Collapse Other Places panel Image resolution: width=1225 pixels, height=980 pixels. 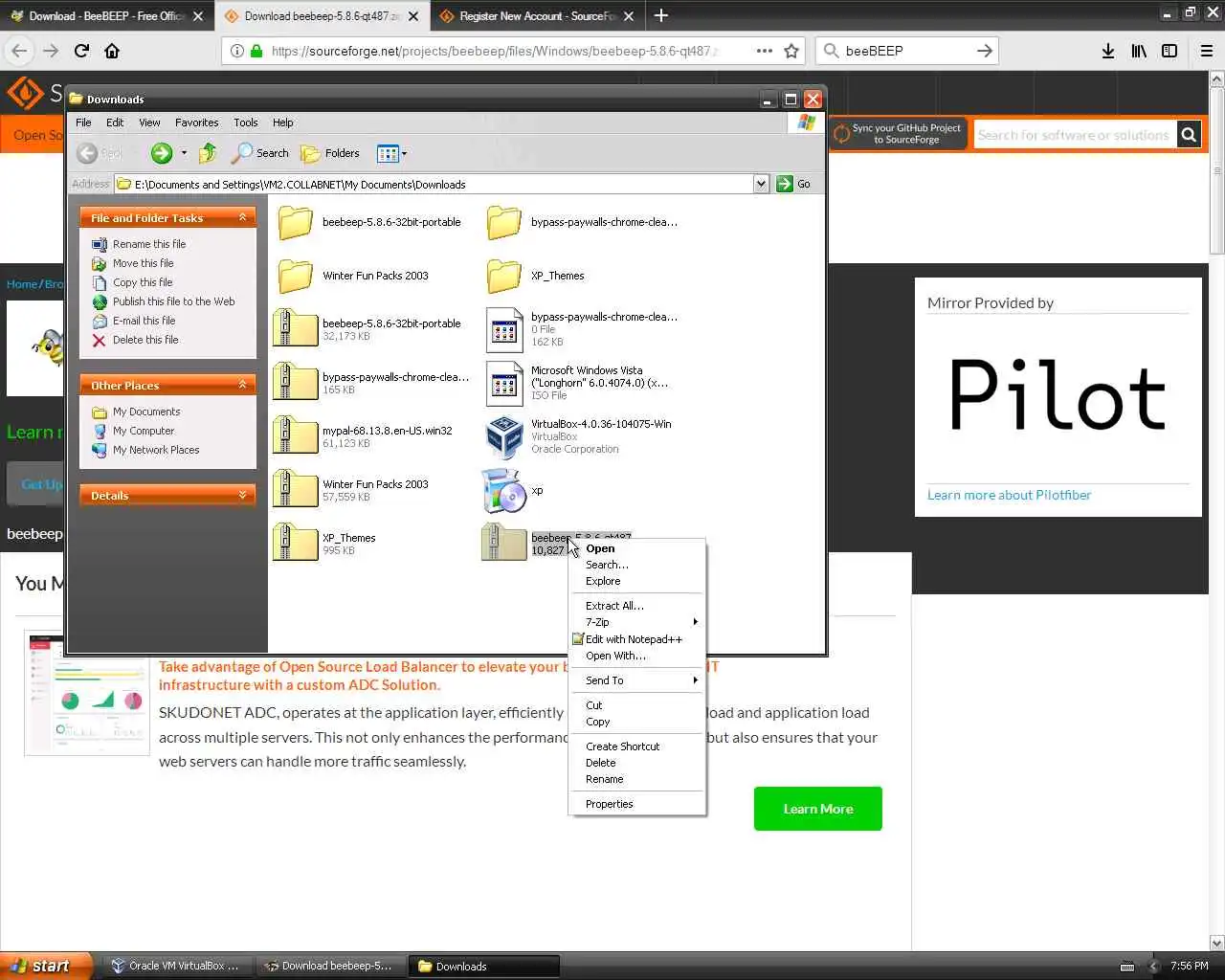click(242, 385)
